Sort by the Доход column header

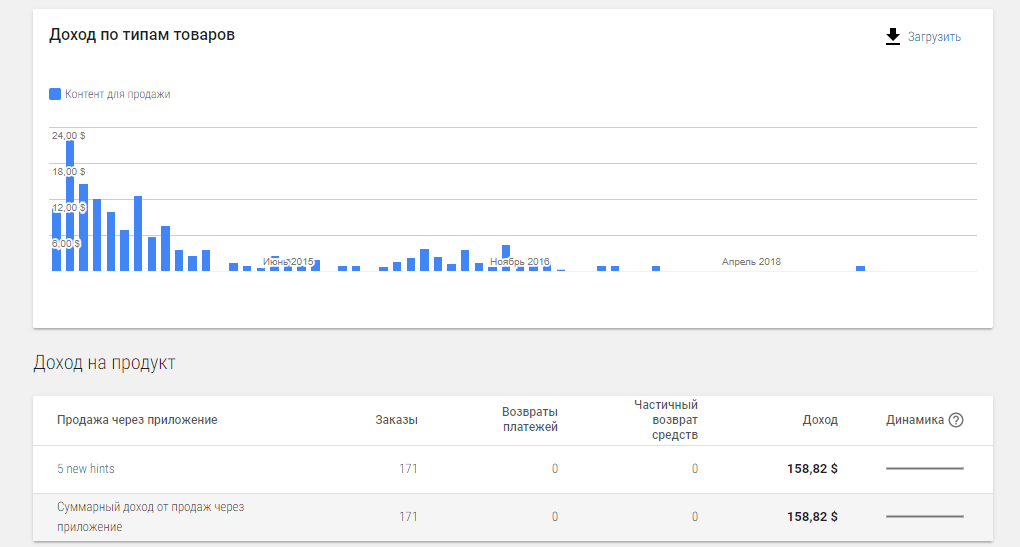(820, 420)
